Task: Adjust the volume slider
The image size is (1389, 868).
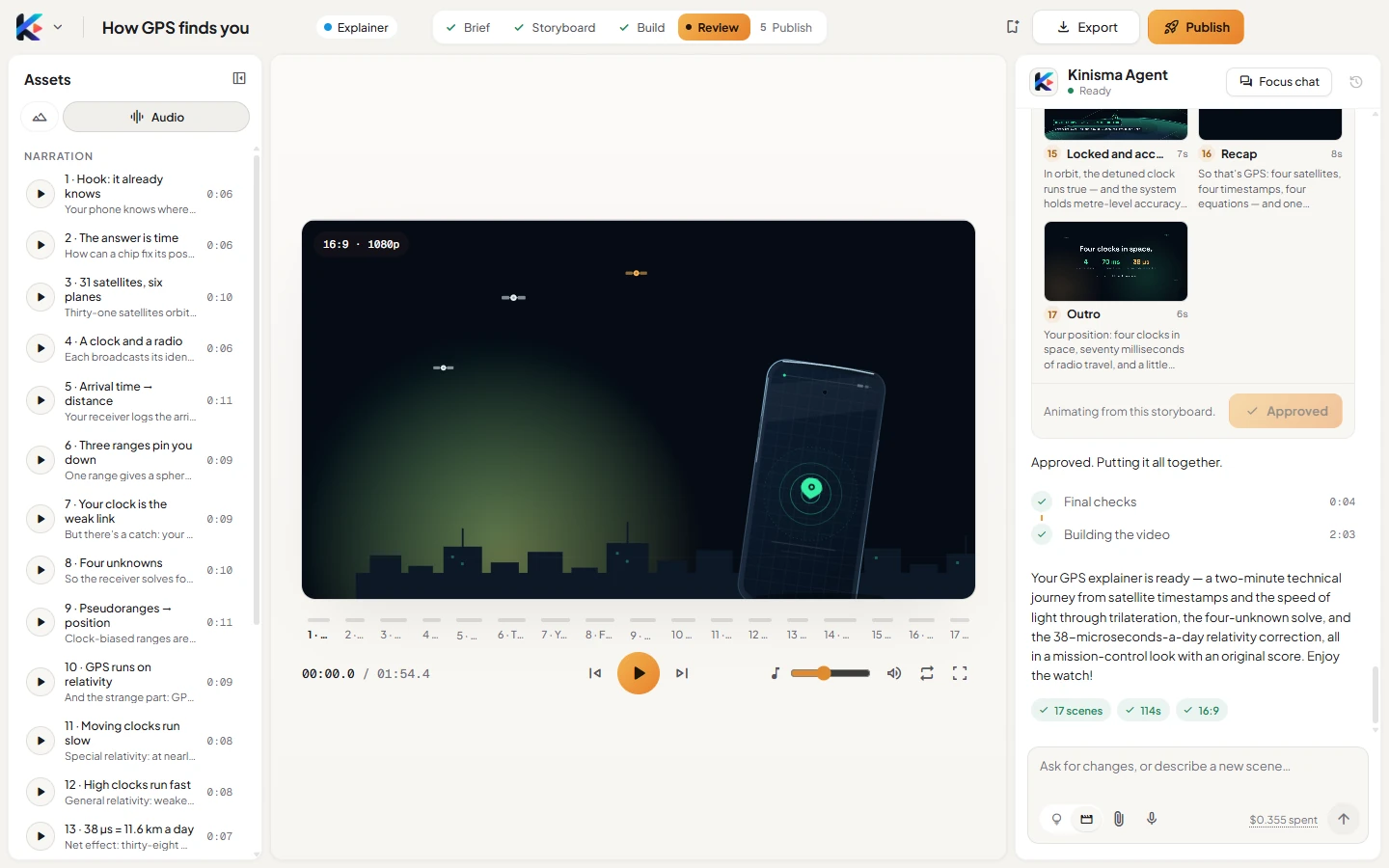Action: (831, 673)
